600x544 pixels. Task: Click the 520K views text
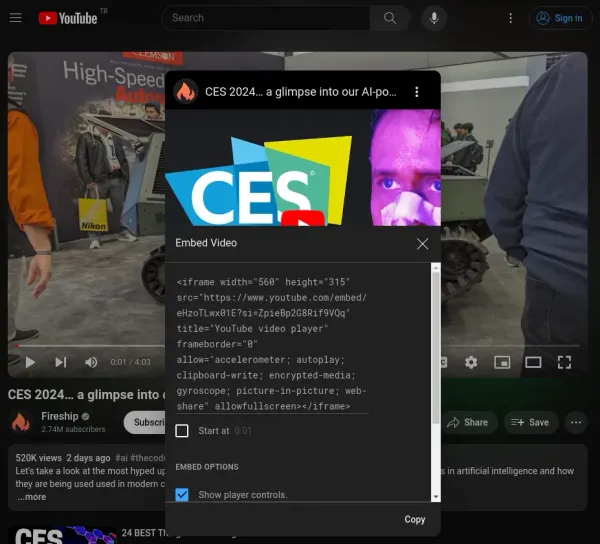click(x=38, y=458)
